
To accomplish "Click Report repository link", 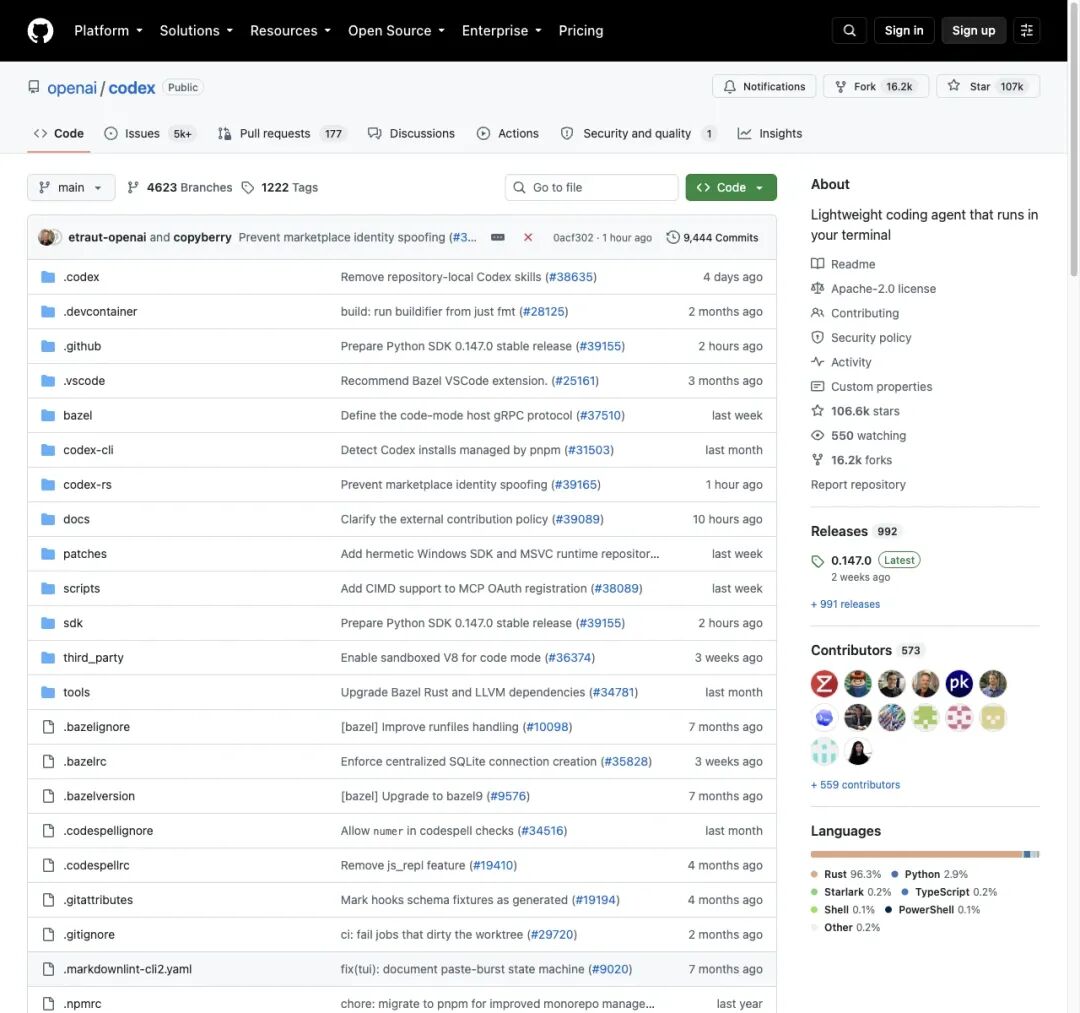I will click(858, 485).
